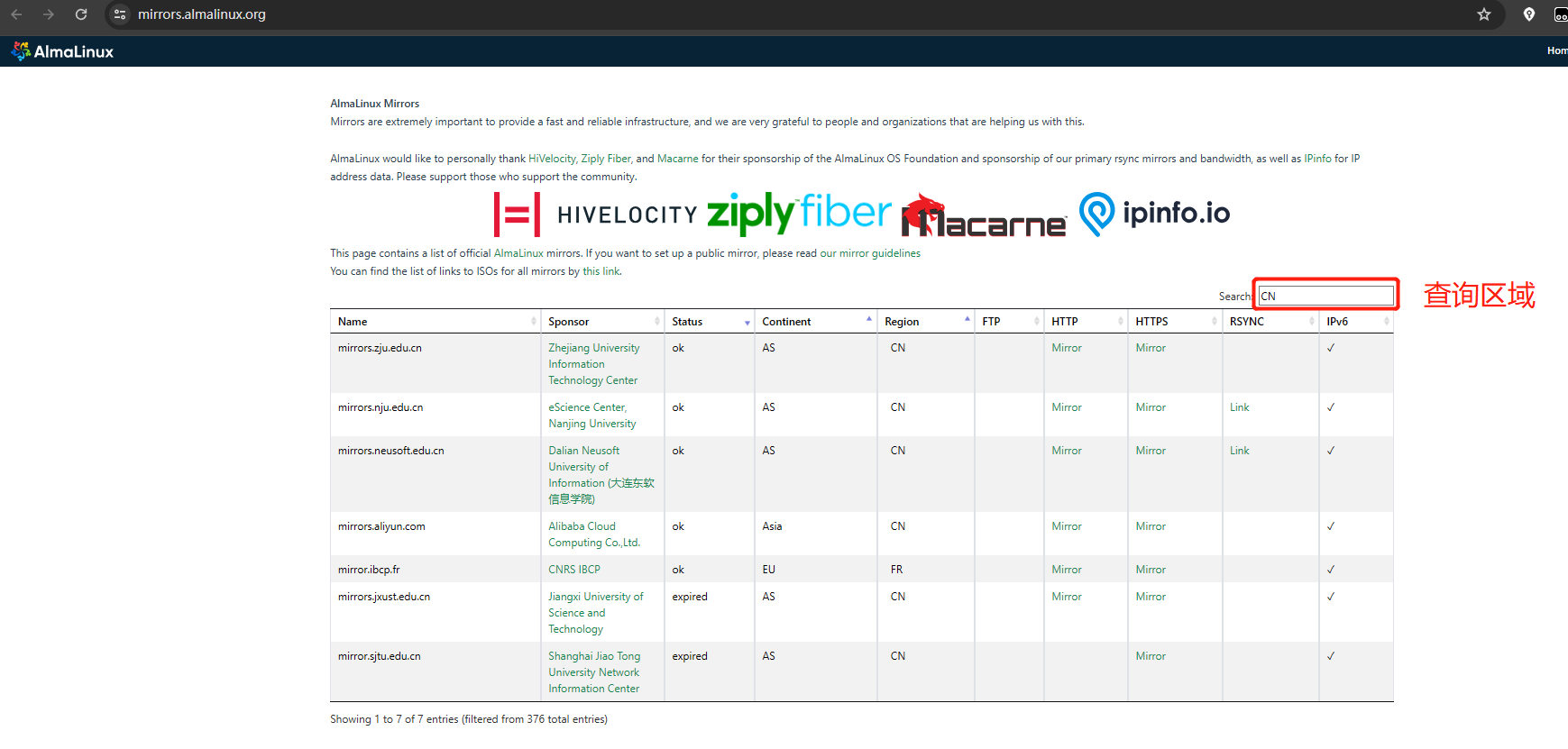The width and height of the screenshot is (1568, 749).
Task: Click the Hivelocity sponsor logo
Action: pos(596,215)
